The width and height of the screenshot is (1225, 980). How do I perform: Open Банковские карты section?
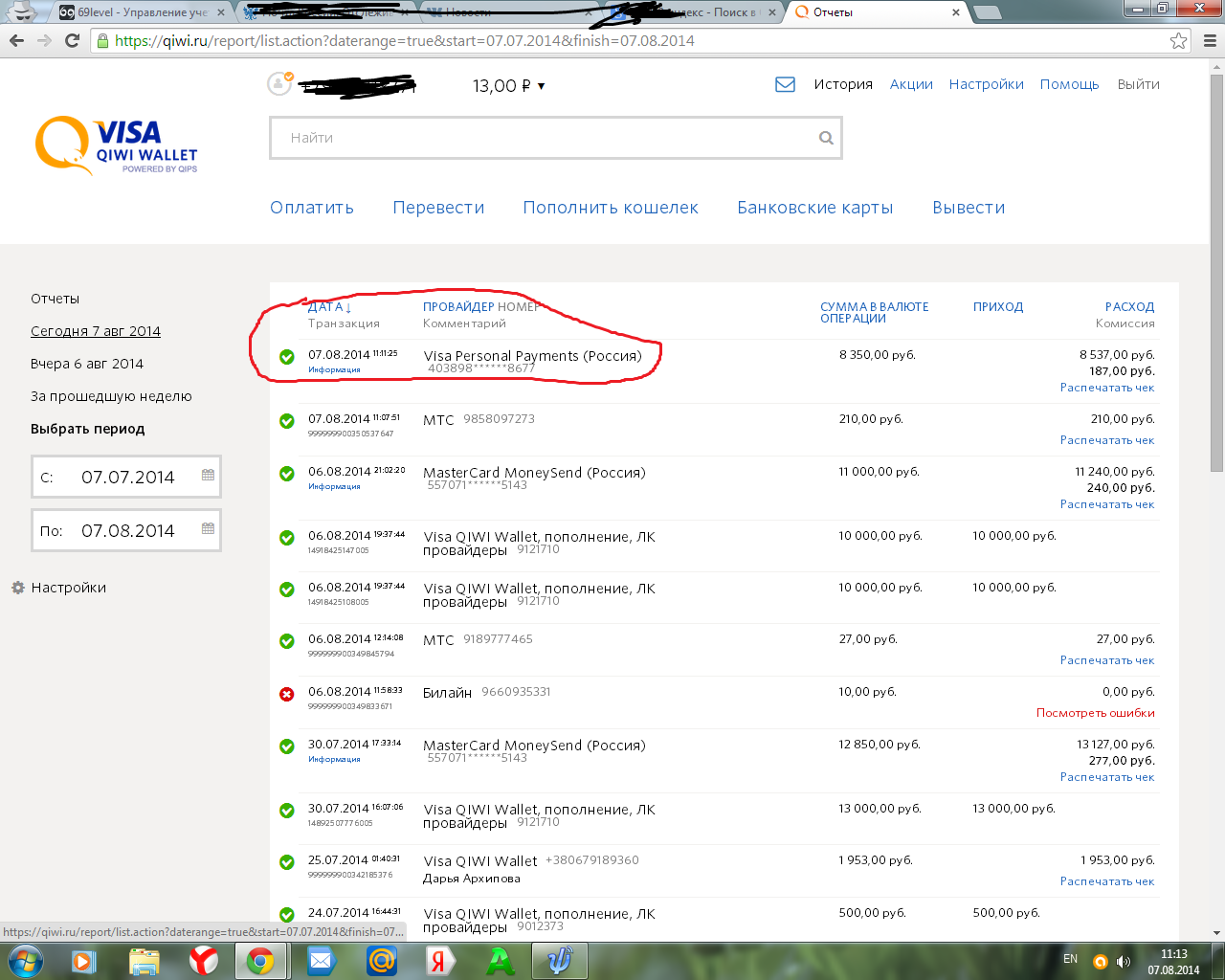pyautogui.click(x=815, y=208)
